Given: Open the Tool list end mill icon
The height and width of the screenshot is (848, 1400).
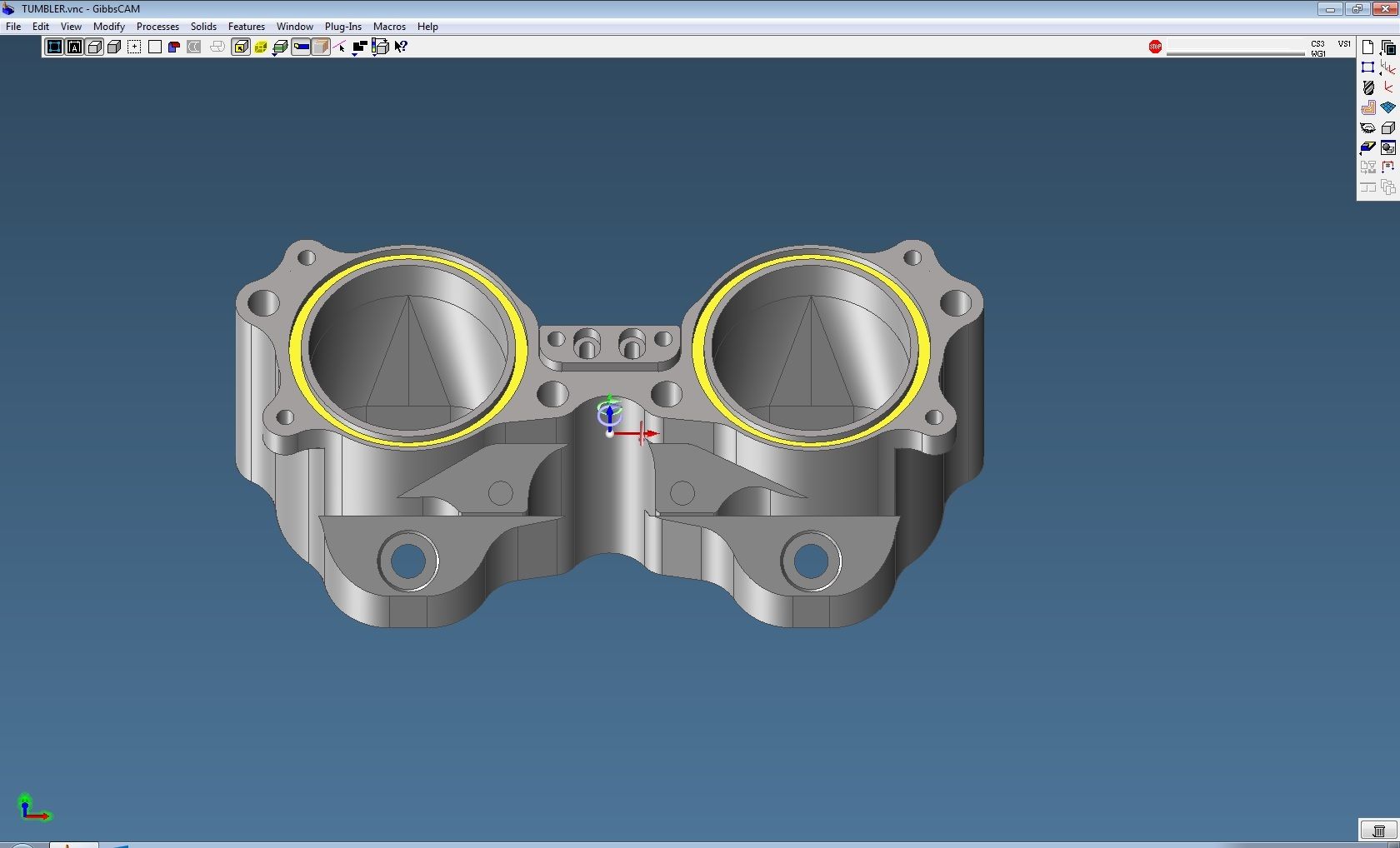Looking at the screenshot, I should [1367, 87].
